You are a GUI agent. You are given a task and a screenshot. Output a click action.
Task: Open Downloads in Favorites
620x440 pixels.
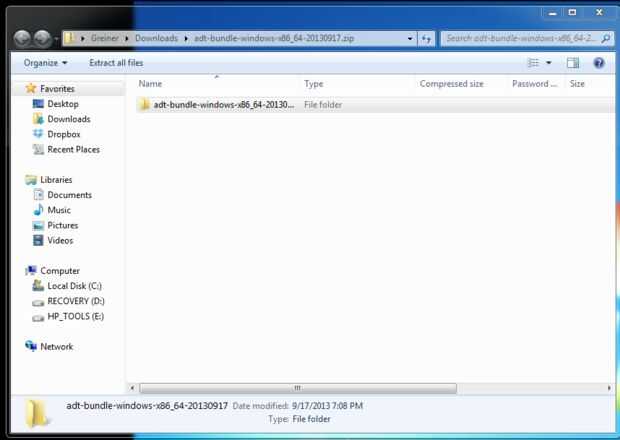(x=69, y=119)
